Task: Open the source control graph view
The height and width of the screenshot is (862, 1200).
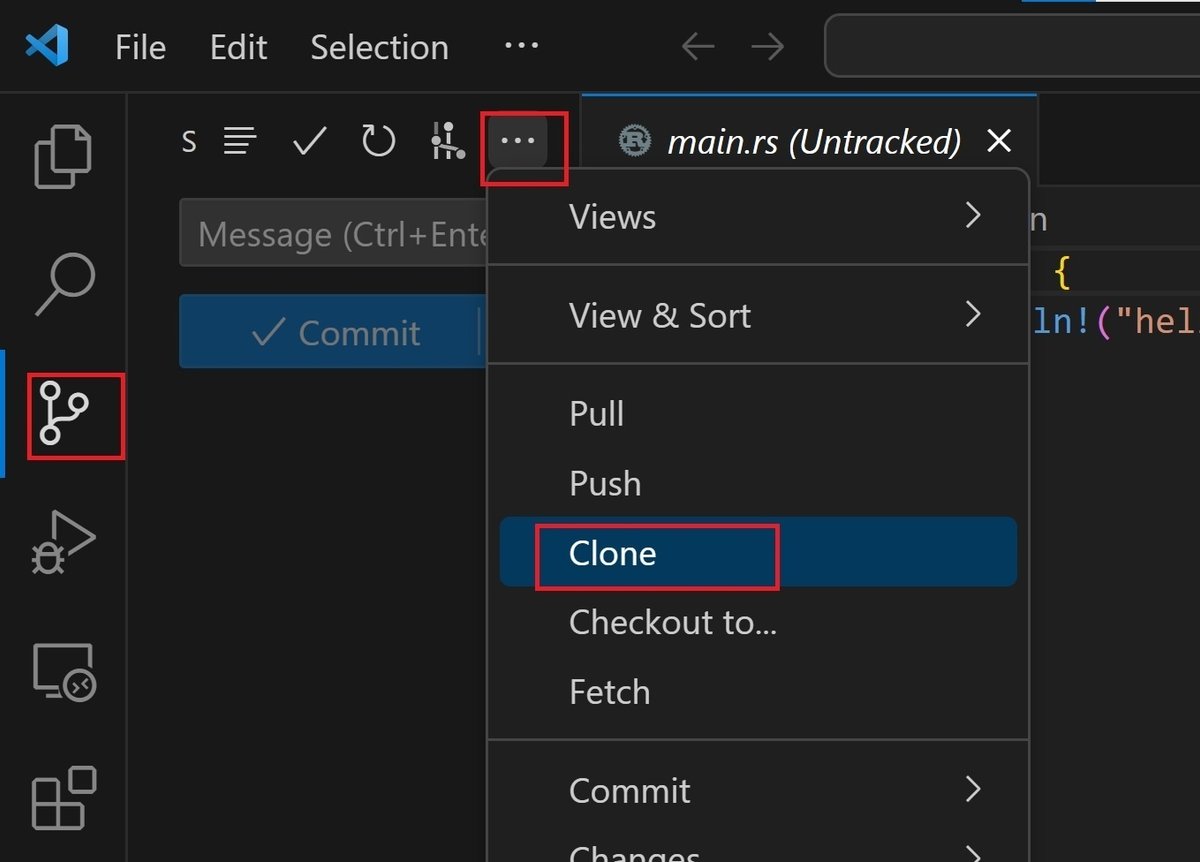Action: 447,141
